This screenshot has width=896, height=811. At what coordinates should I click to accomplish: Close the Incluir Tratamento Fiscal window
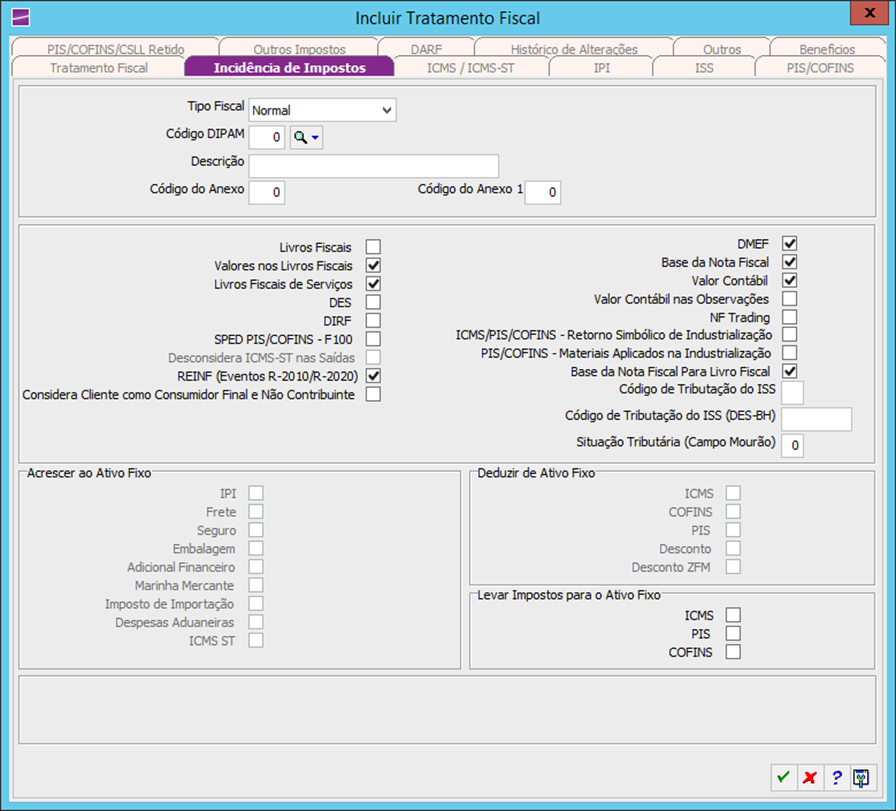point(870,13)
